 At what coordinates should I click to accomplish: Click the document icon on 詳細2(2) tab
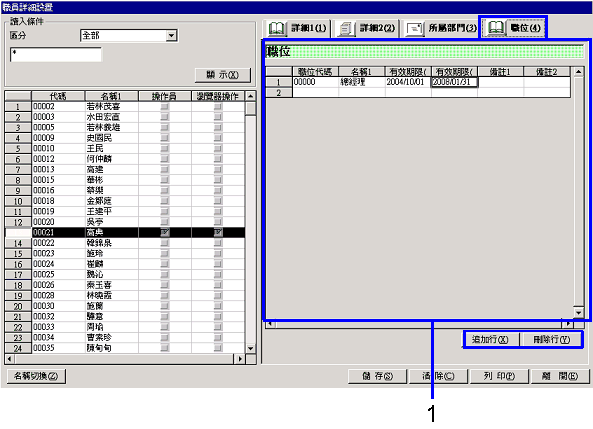345,29
